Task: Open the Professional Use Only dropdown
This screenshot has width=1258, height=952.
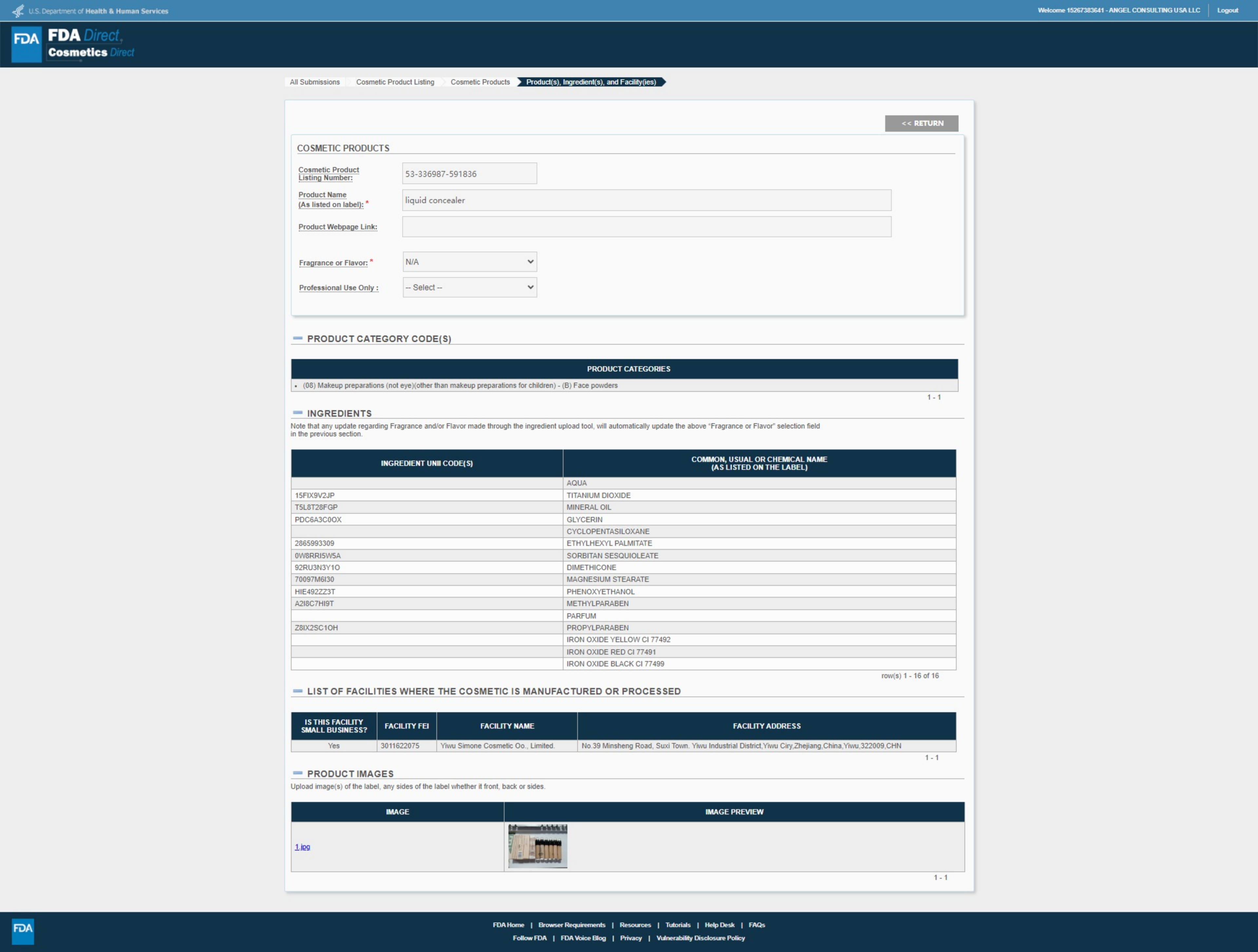Action: (469, 287)
